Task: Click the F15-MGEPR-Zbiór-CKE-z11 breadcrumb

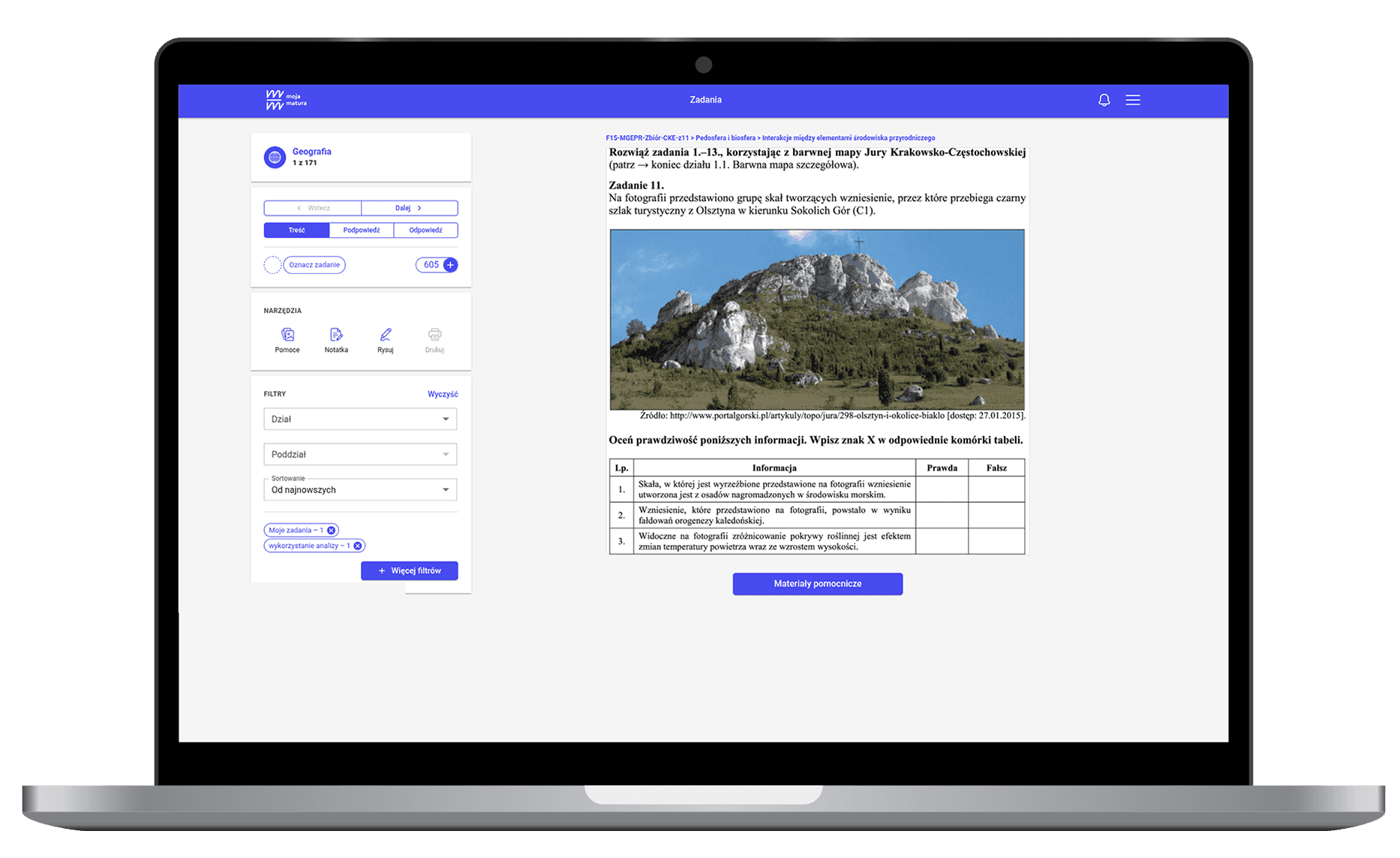Action: pos(647,138)
